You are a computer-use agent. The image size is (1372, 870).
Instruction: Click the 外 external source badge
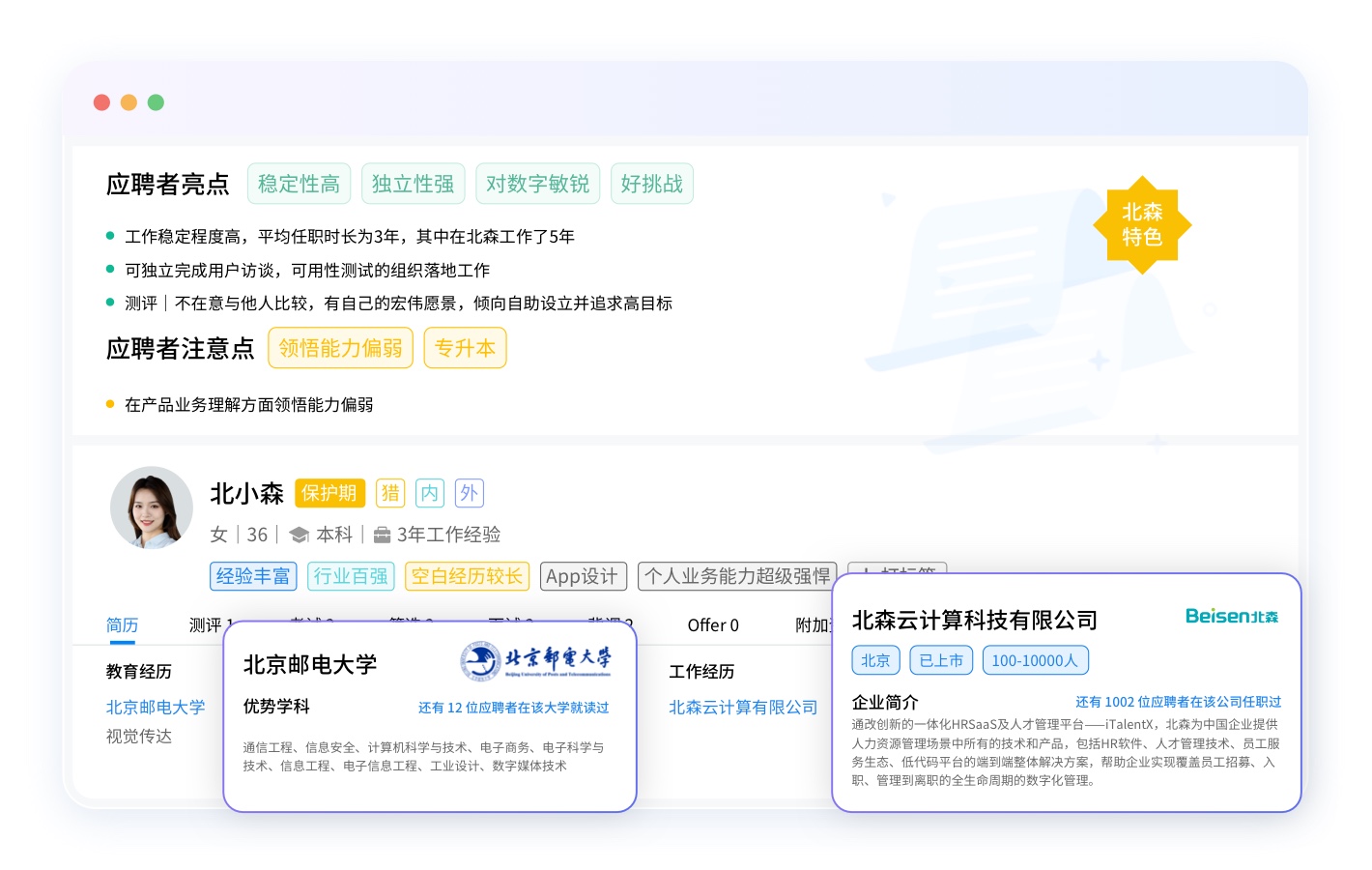point(469,493)
